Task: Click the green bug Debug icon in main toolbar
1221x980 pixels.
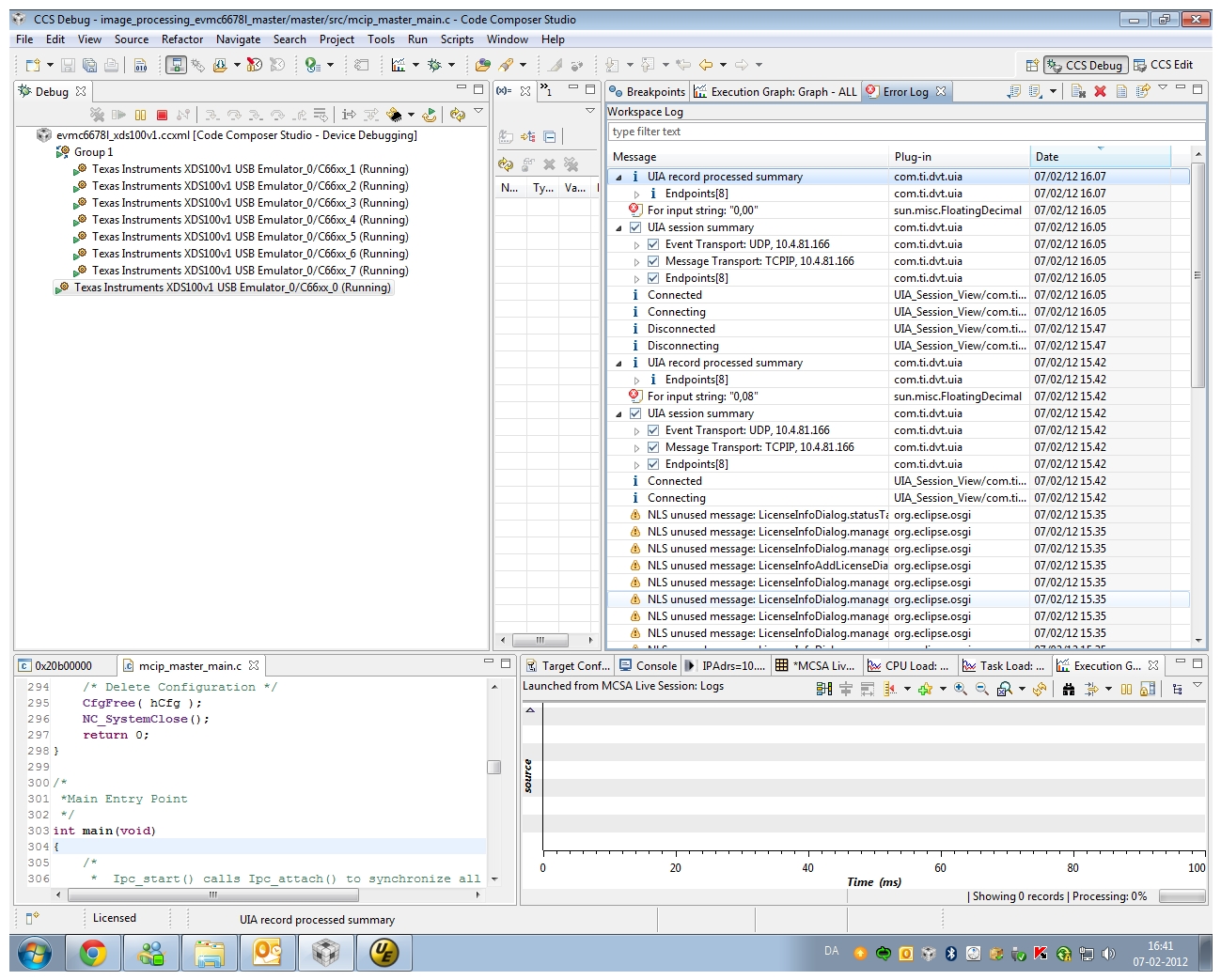Action: 434,65
